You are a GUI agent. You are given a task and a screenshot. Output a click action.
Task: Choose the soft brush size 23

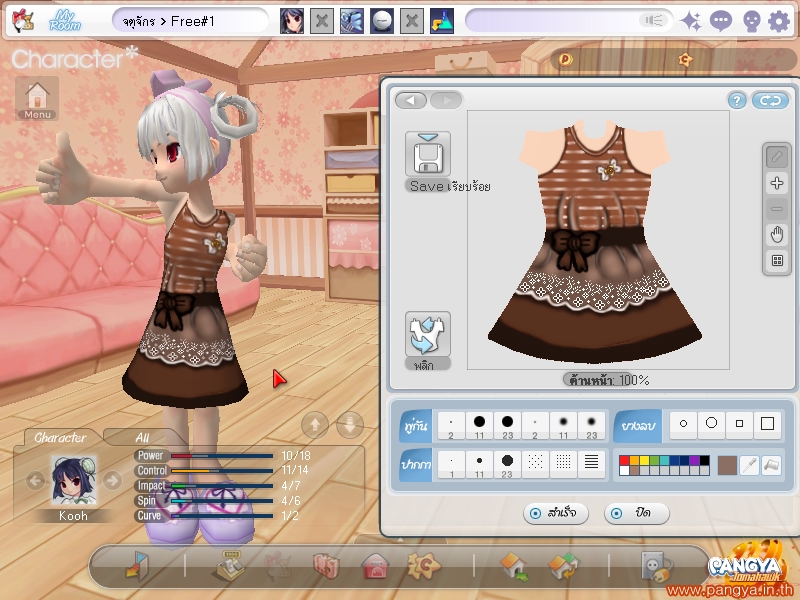(591, 426)
